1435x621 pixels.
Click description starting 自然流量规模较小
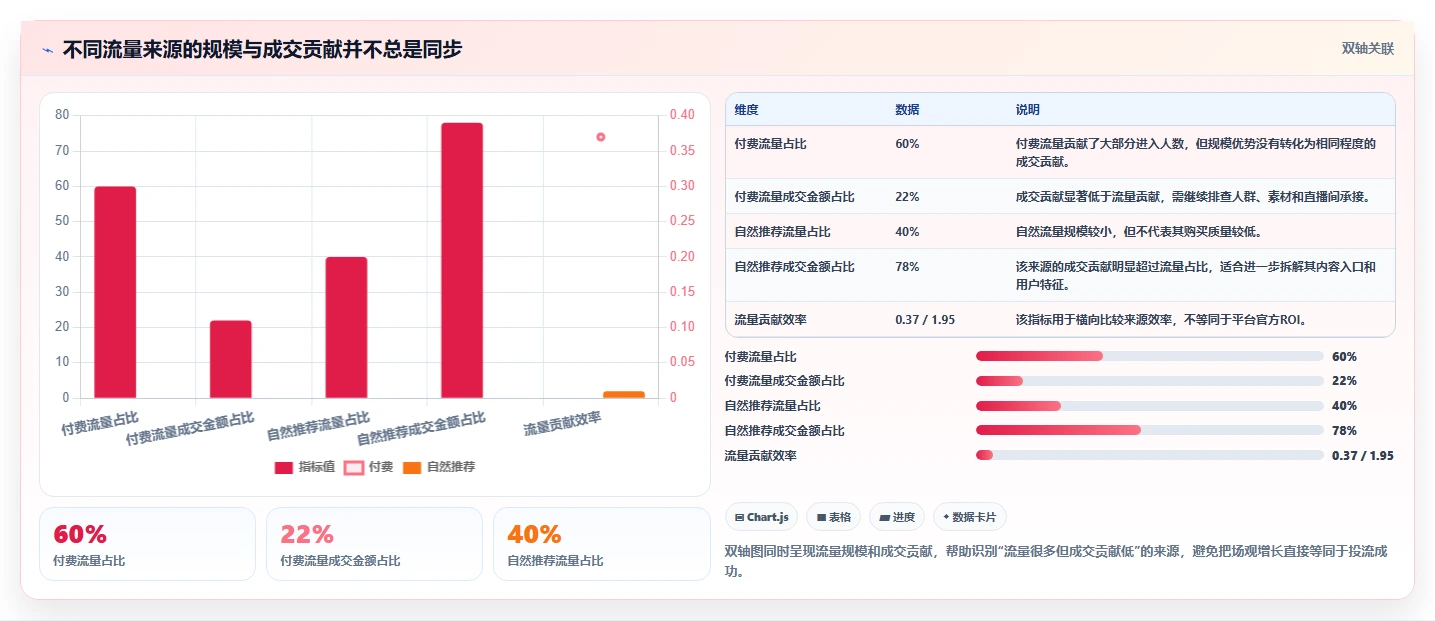1138,232
